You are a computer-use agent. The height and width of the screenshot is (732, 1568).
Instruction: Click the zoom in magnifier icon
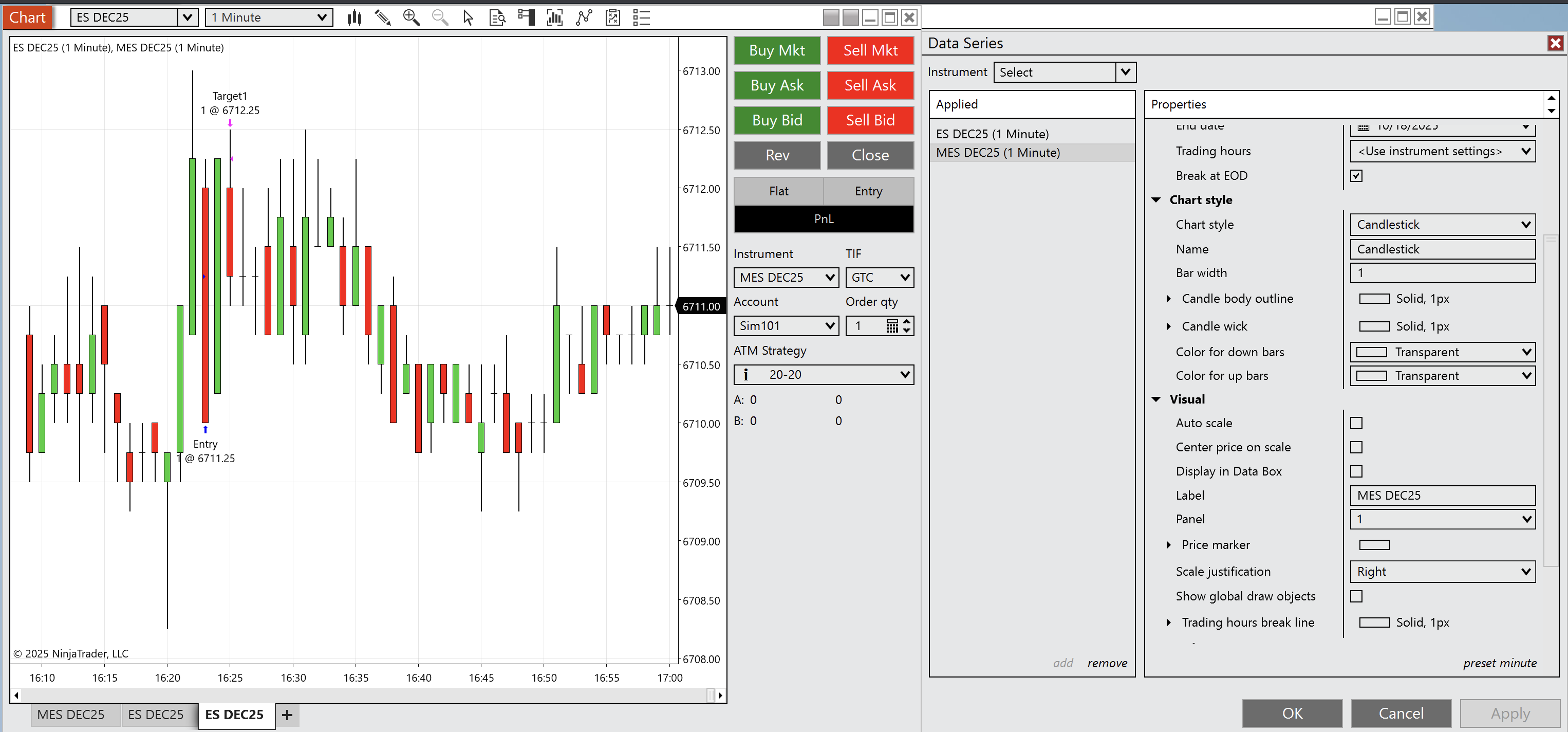tap(412, 17)
